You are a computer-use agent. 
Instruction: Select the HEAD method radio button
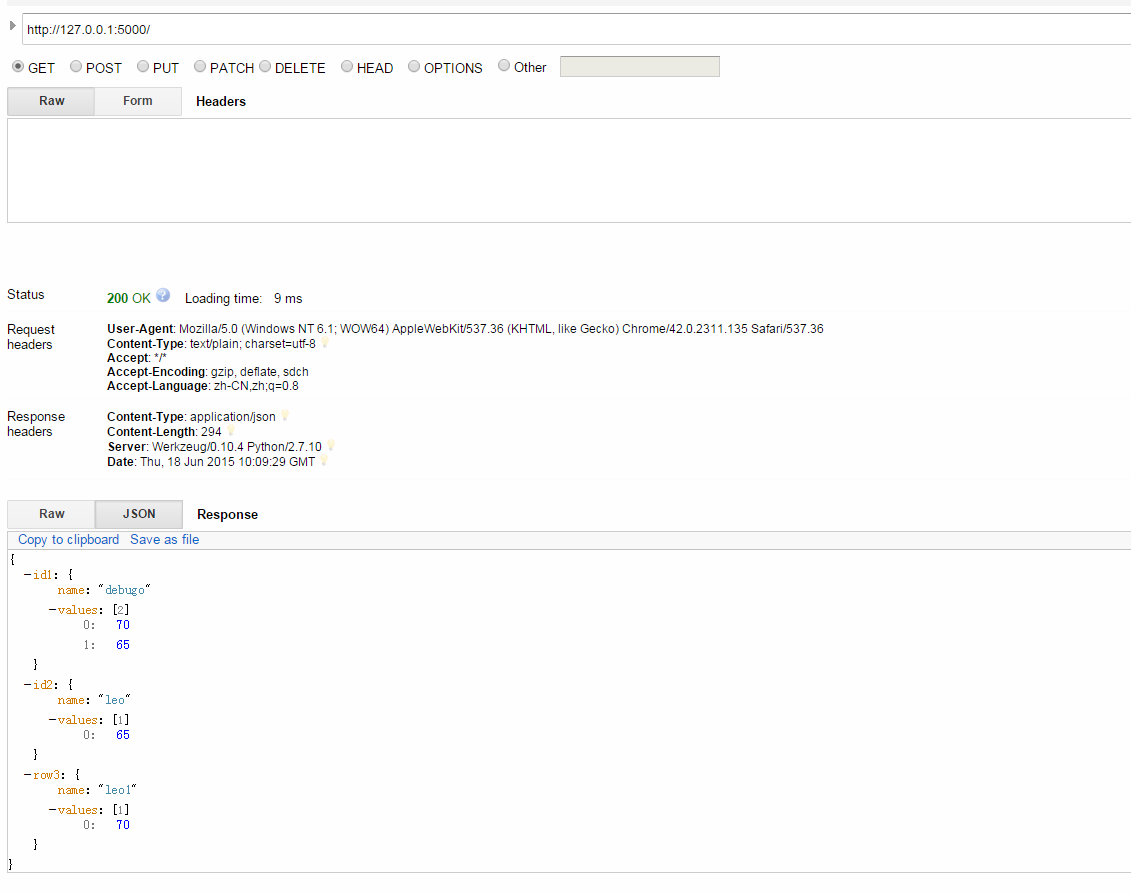(347, 66)
